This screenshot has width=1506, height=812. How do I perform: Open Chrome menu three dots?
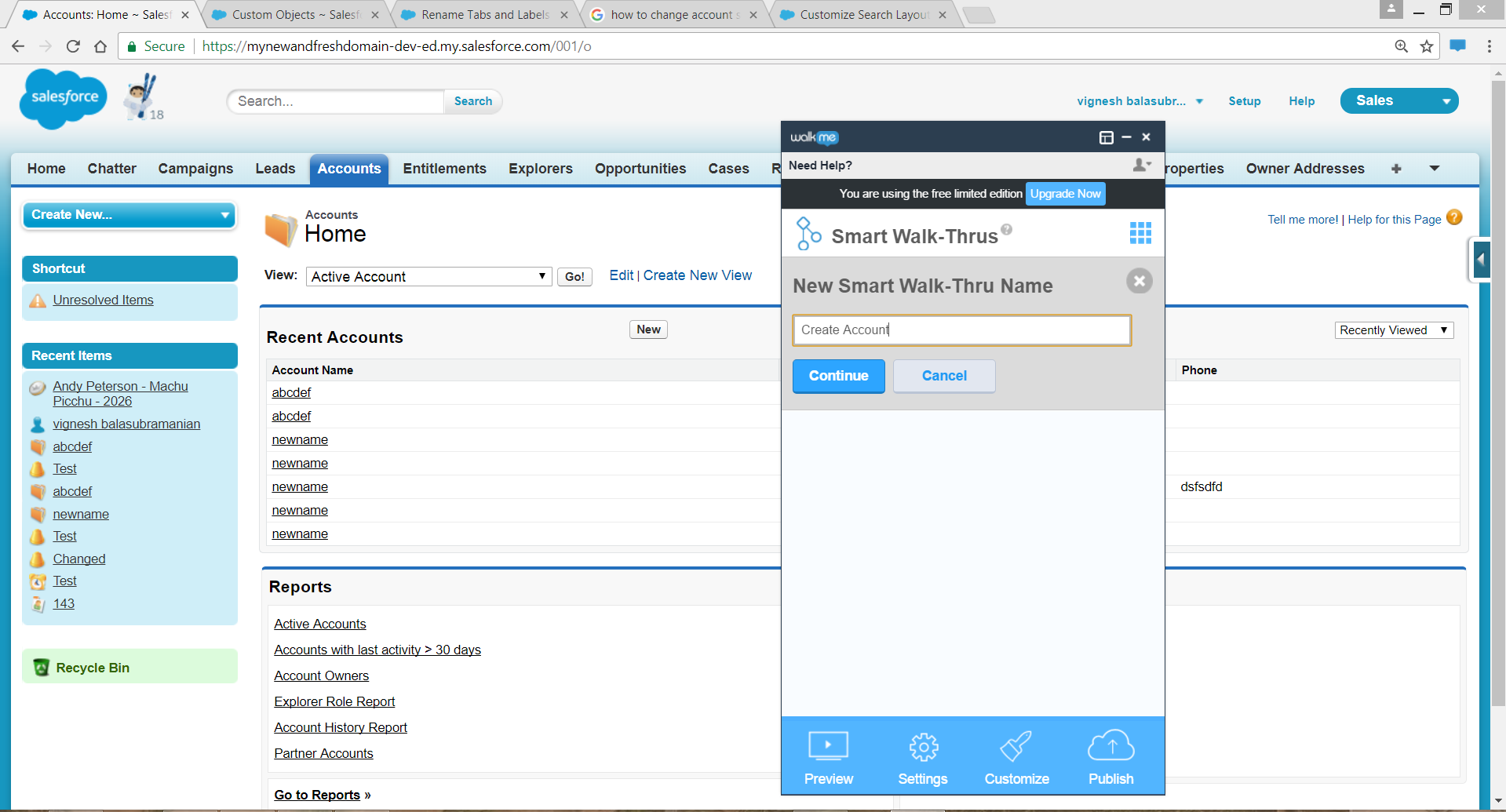pyautogui.click(x=1490, y=46)
